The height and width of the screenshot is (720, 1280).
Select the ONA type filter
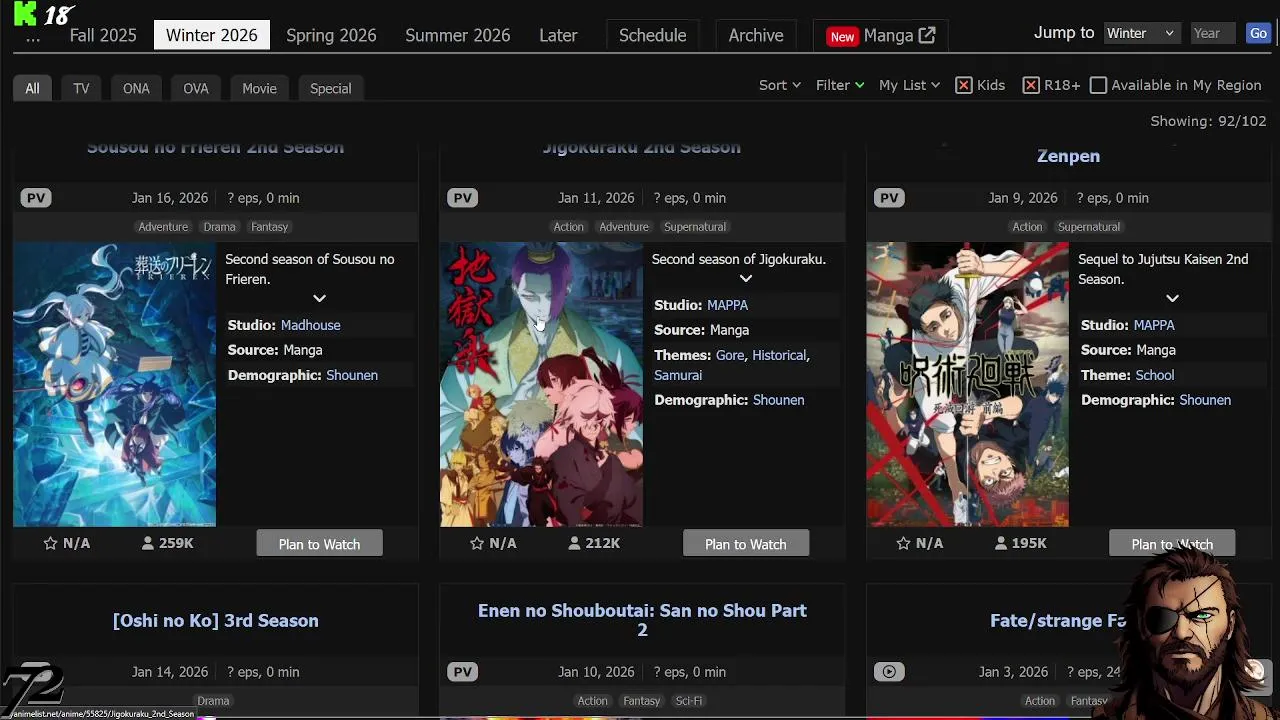(136, 88)
